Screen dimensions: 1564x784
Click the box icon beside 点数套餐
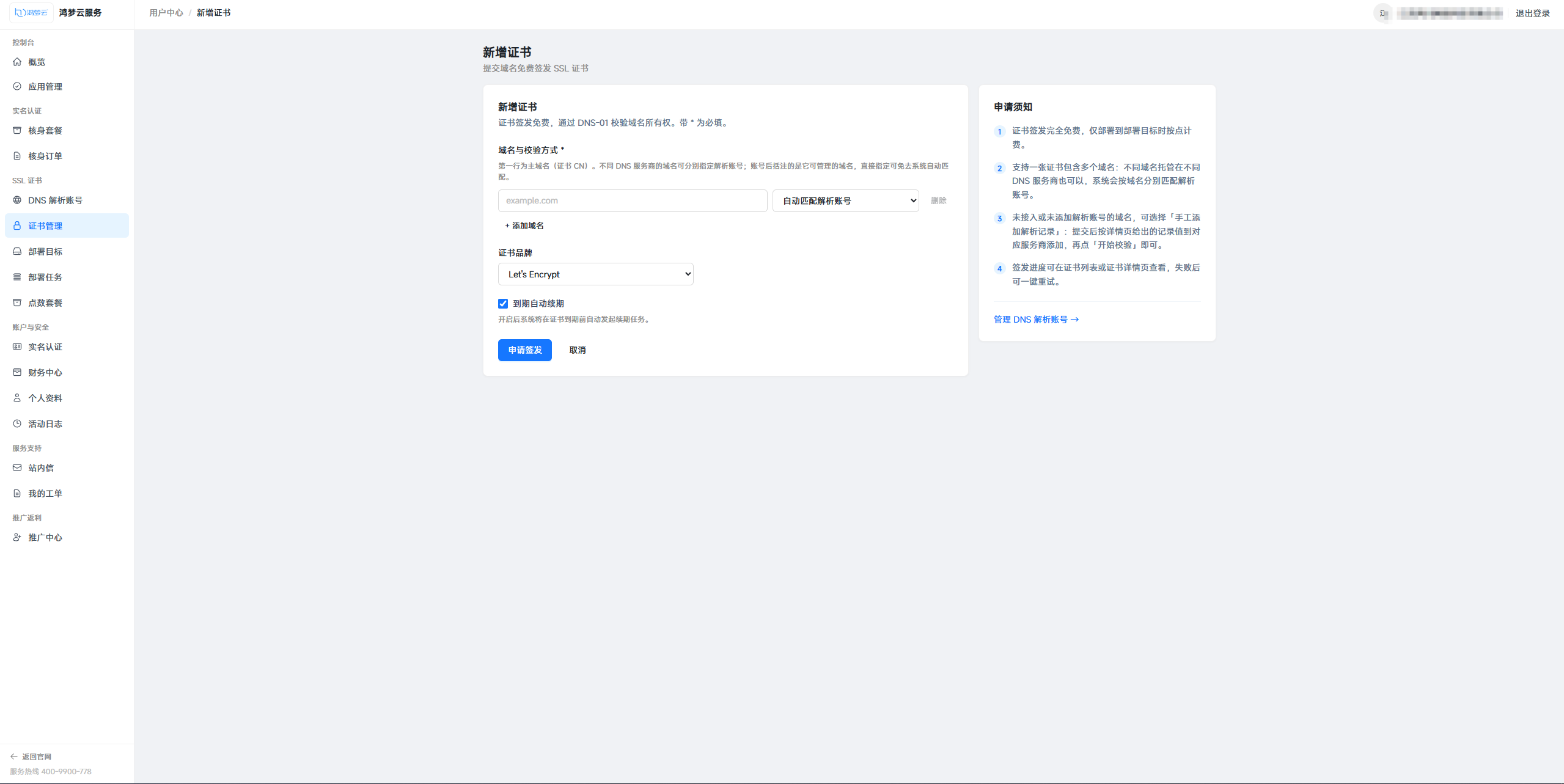coord(17,302)
